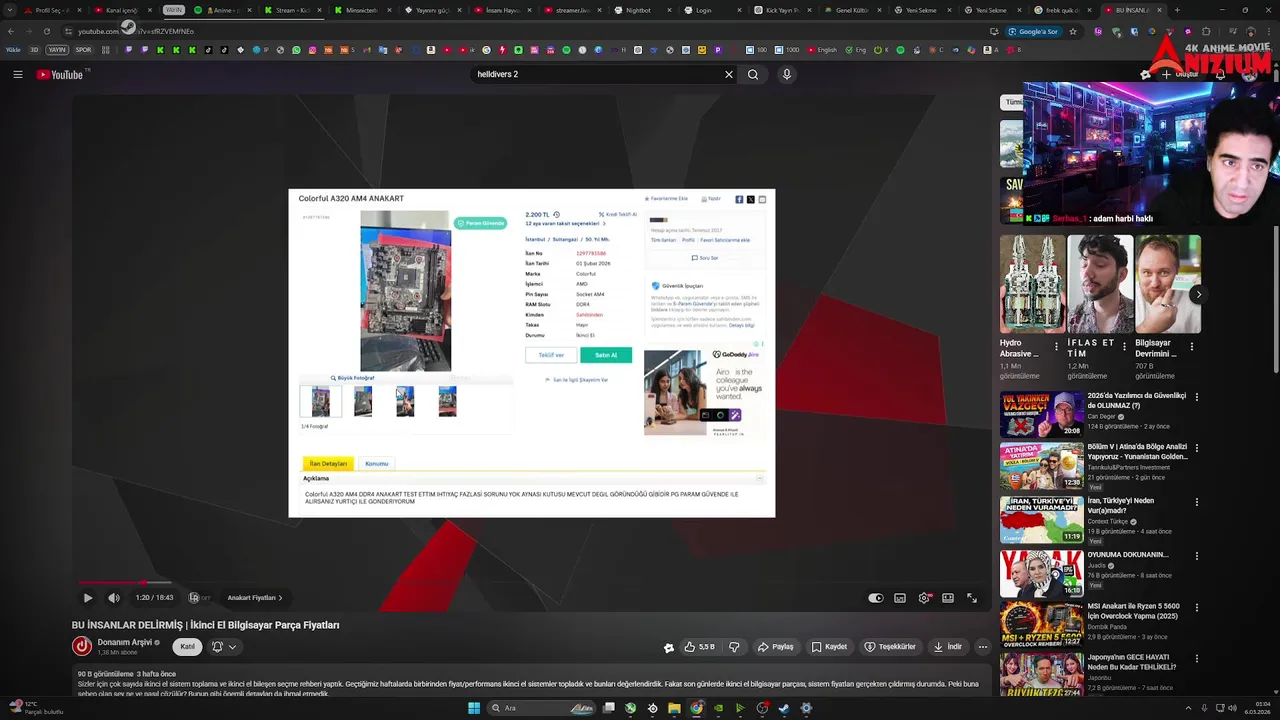
Task: Open the Settings gear in the taskbar
Action: 806,708
